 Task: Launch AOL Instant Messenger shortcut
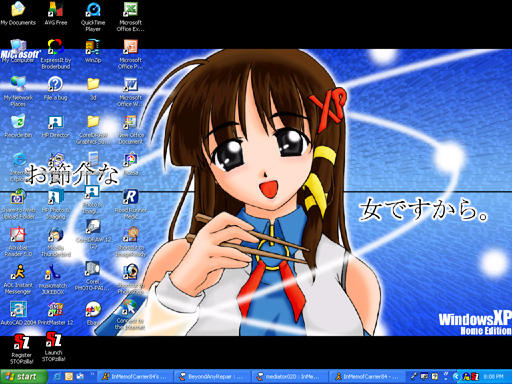coord(18,272)
